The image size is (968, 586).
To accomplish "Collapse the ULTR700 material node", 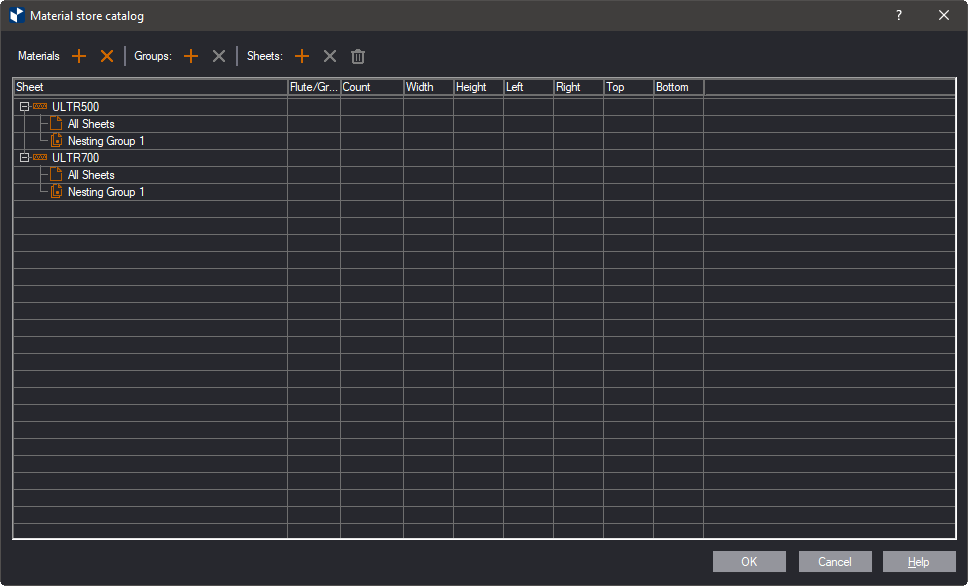I will tap(24, 158).
